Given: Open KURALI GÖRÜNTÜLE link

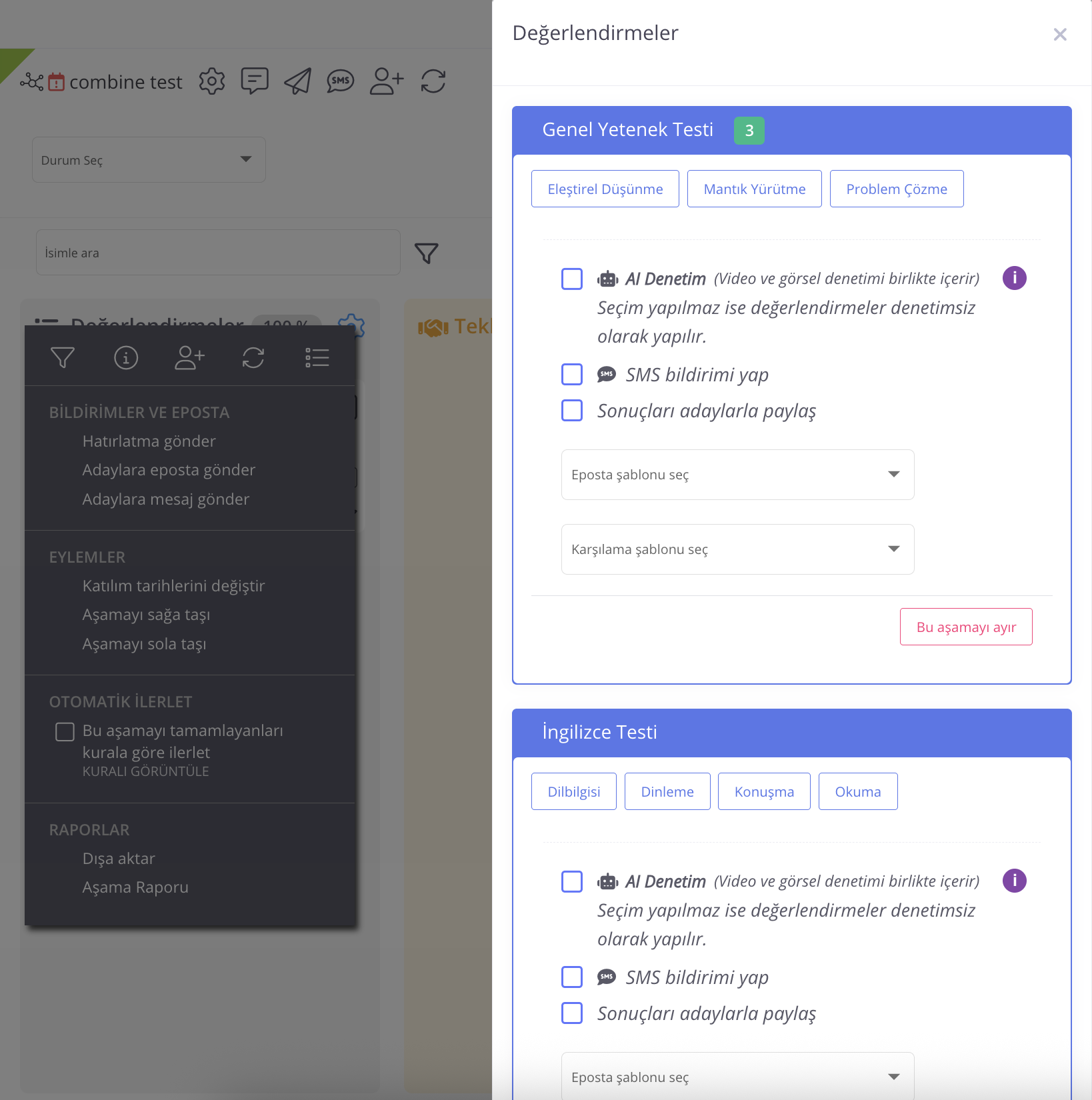Looking at the screenshot, I should coord(146,771).
